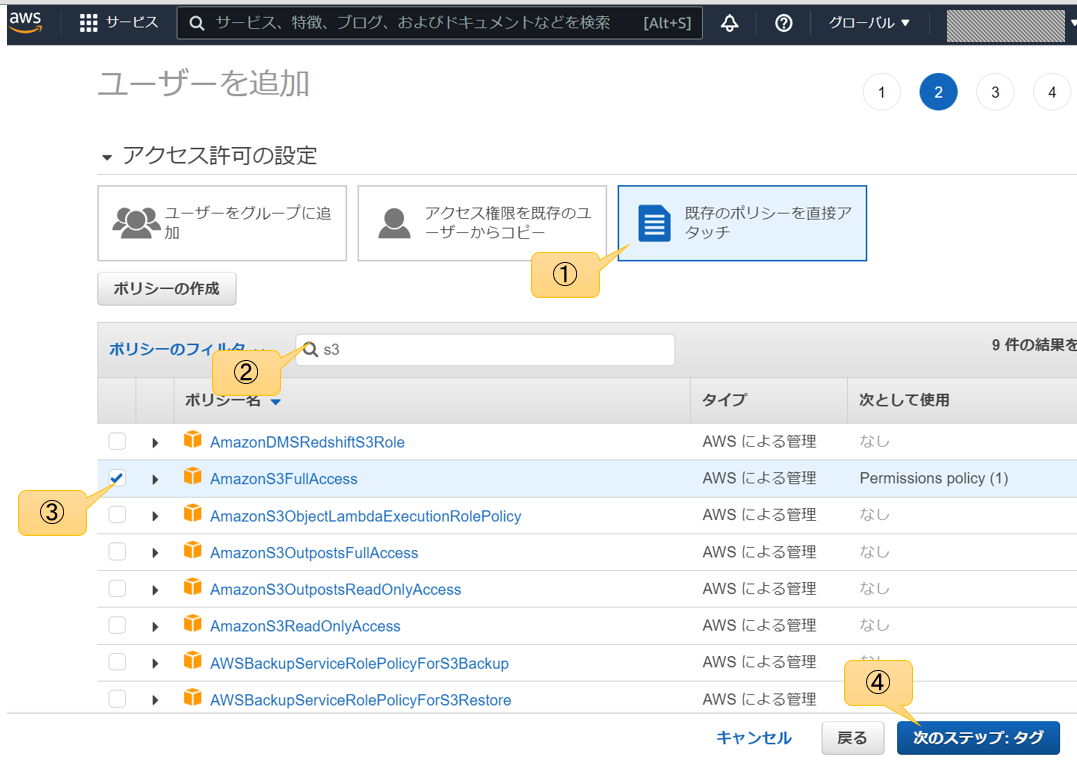Check the AWSBackupServiceRolePolicyForS3Backup checkbox
The width and height of the screenshot is (1077, 760).
tap(117, 662)
